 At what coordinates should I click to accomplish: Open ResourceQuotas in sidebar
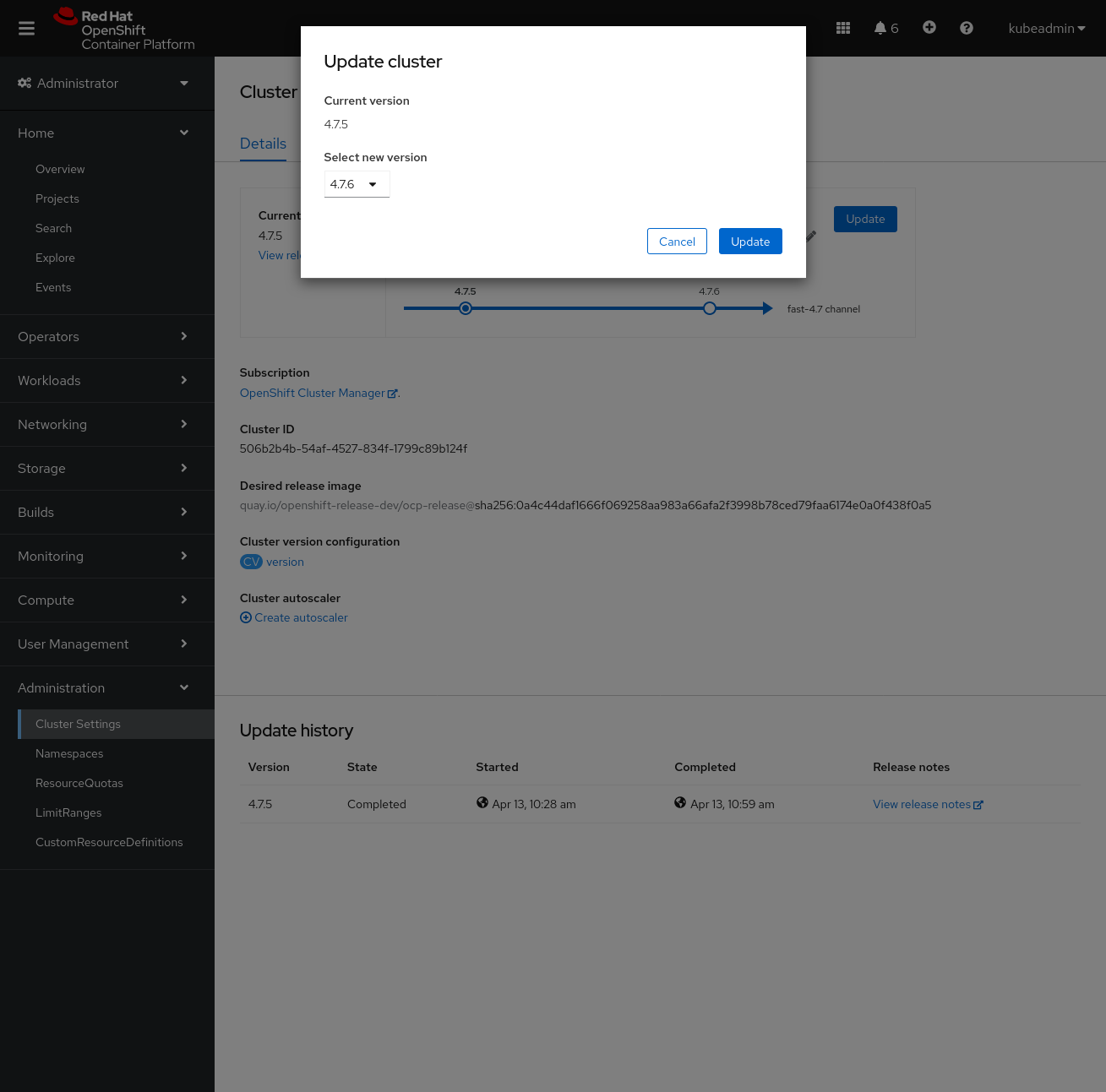[79, 783]
